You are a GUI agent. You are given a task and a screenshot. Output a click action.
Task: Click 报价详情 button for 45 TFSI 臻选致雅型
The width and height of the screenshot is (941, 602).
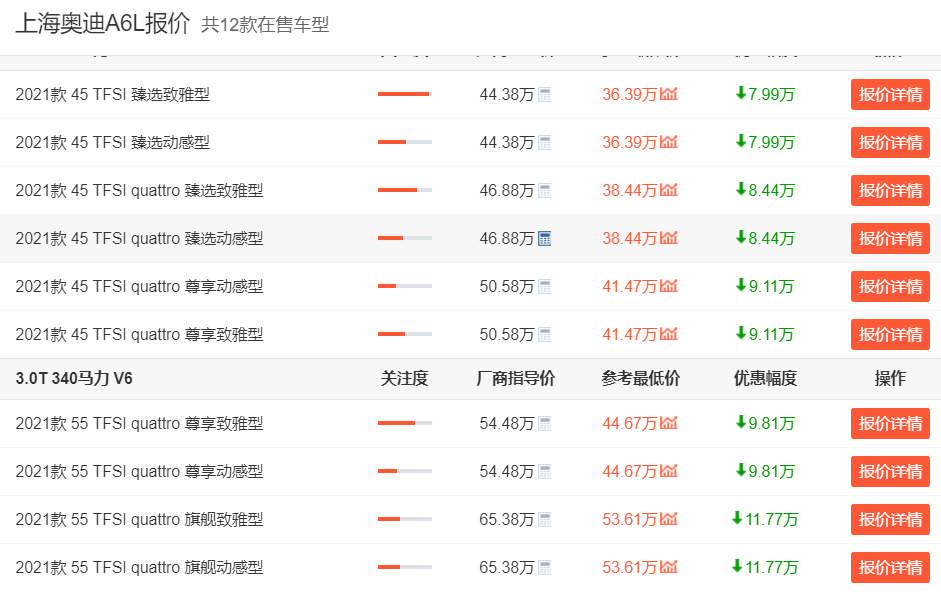pos(890,95)
